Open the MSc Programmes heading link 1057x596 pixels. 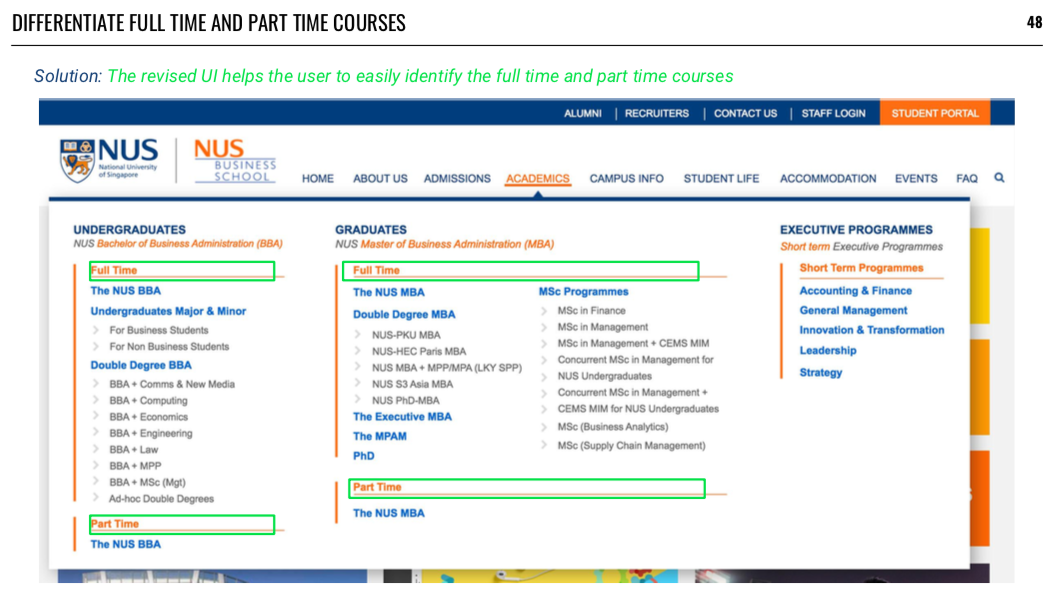583,291
